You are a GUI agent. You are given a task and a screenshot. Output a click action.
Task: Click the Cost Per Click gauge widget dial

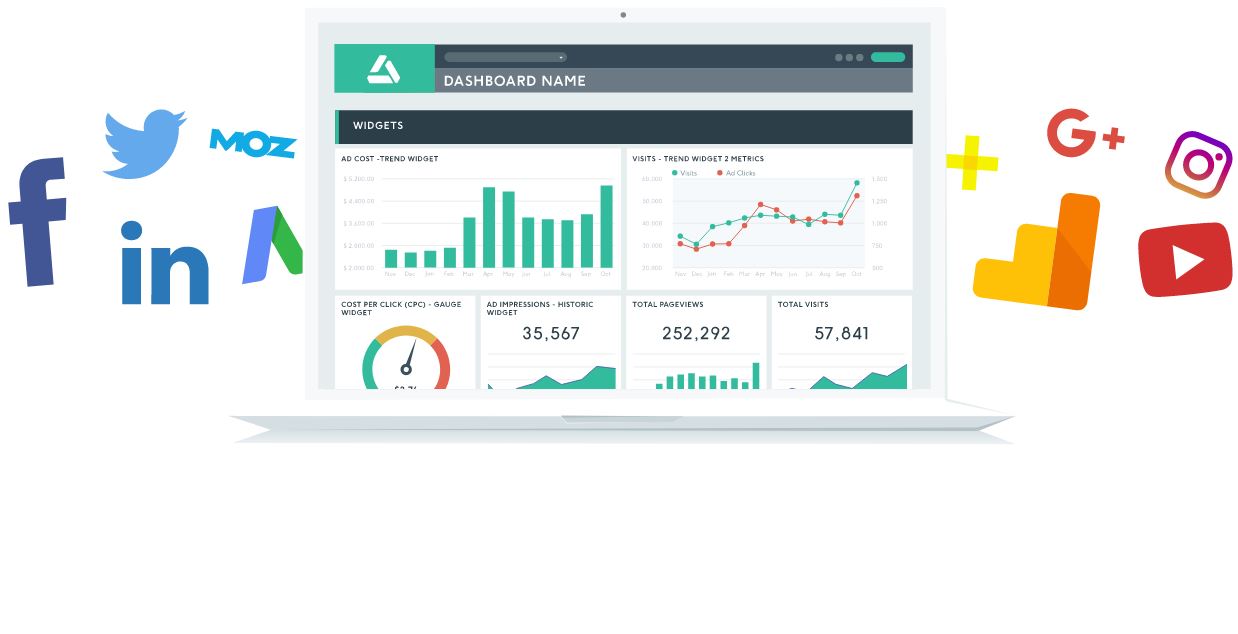pos(406,358)
